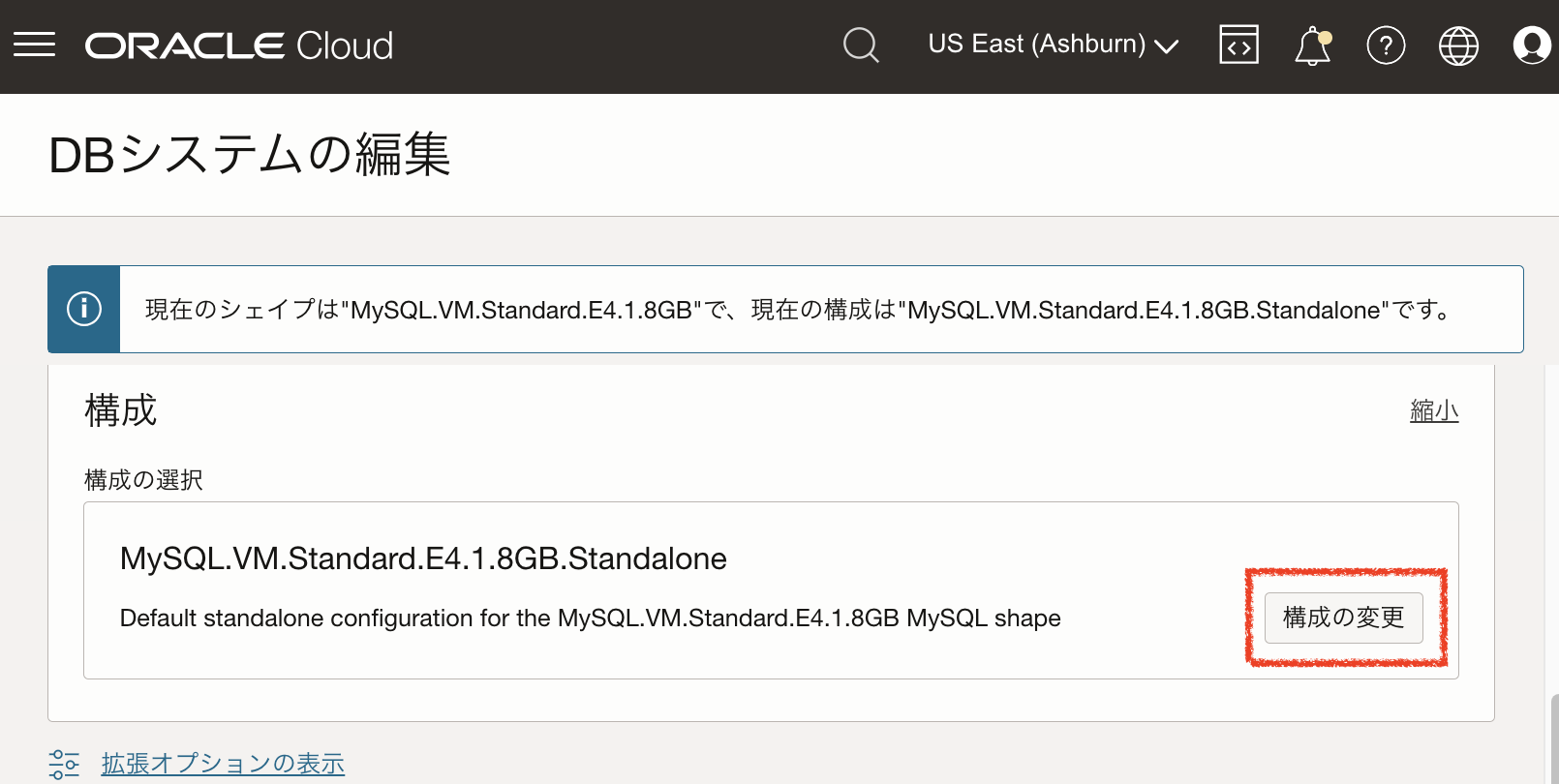Click the info icon in the banner
Viewport: 1559px width, 784px height.
coord(84,309)
